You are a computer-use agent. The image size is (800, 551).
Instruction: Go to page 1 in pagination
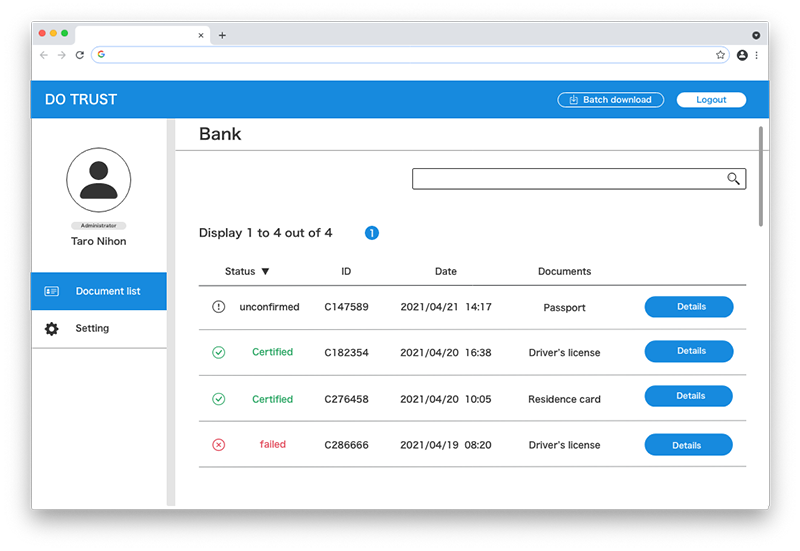(372, 233)
